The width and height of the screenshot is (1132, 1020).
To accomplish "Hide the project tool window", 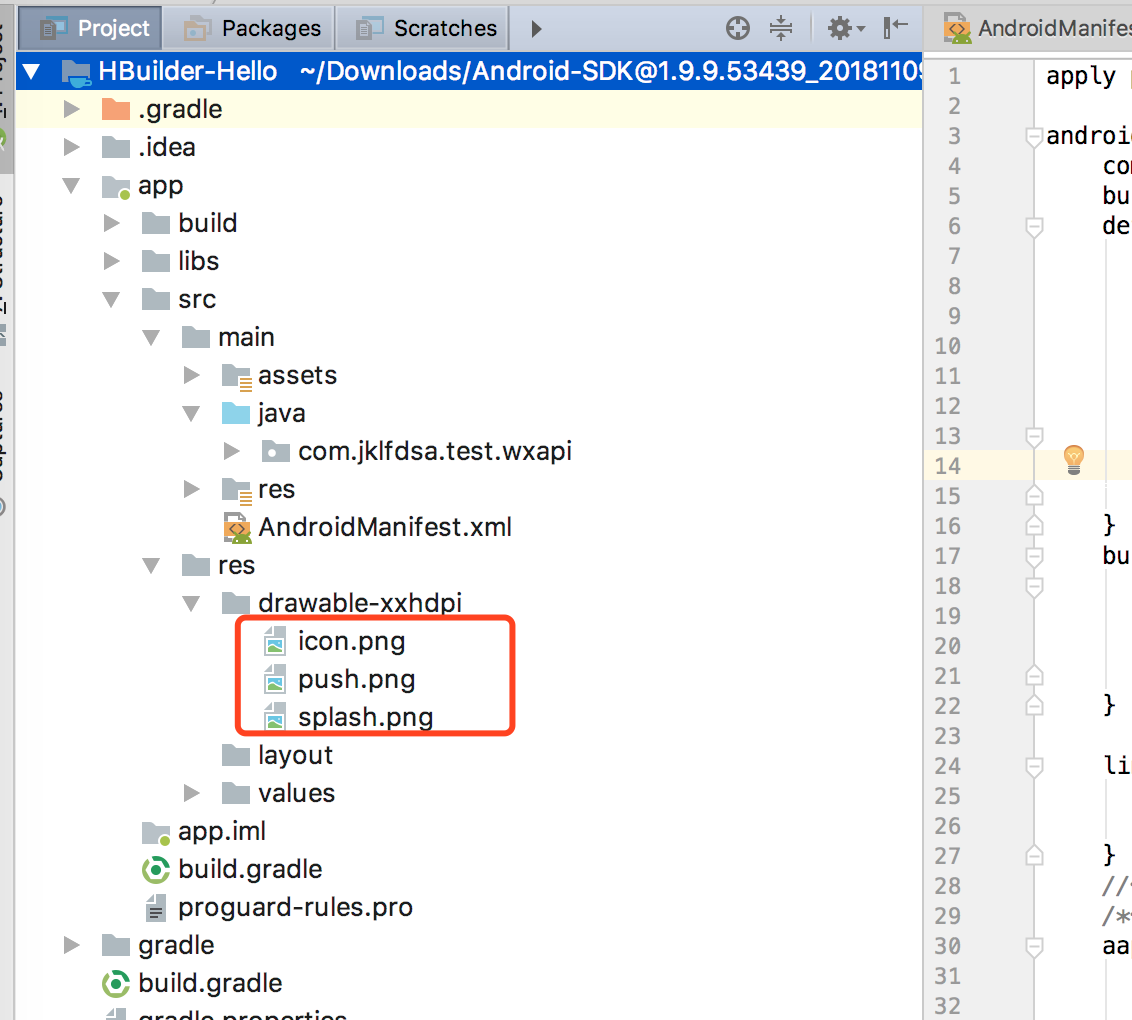I will tap(895, 27).
